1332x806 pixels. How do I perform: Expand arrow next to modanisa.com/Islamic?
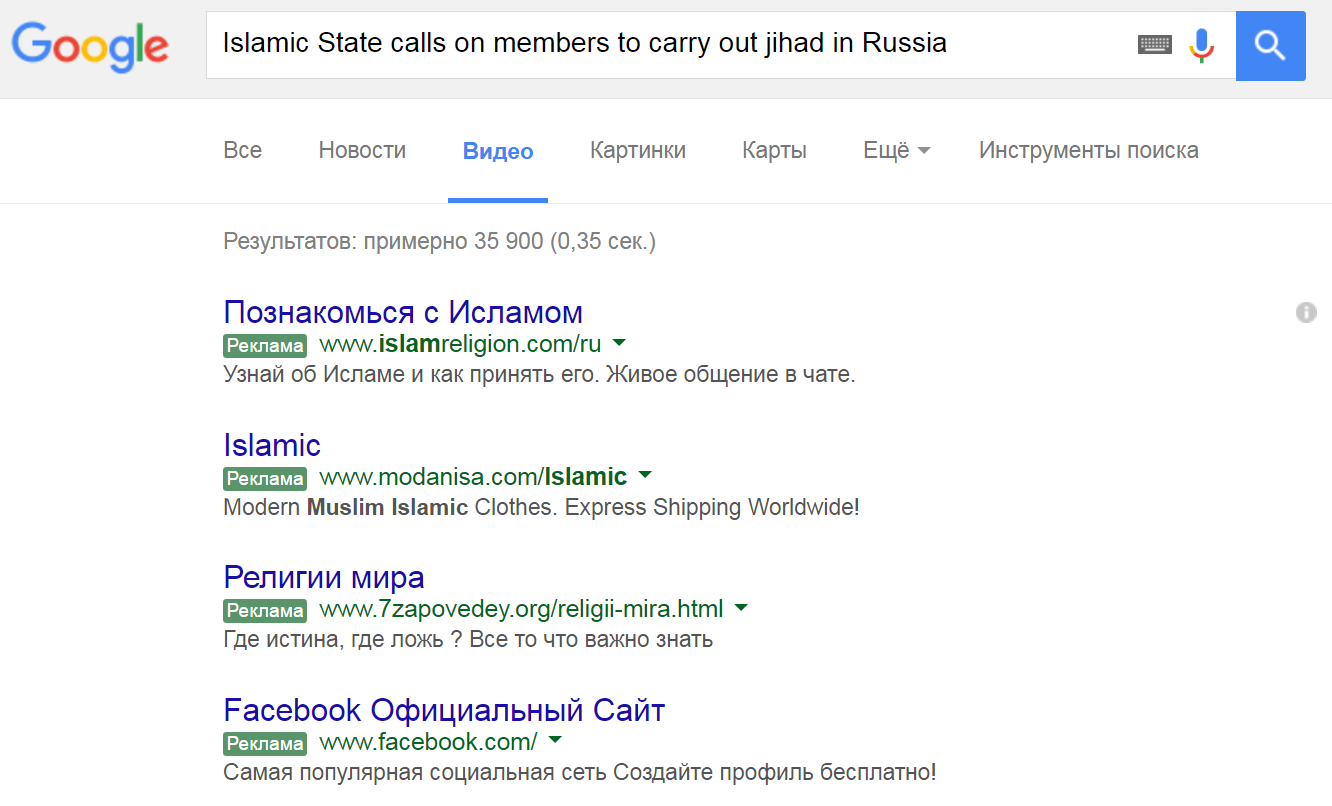click(x=645, y=475)
